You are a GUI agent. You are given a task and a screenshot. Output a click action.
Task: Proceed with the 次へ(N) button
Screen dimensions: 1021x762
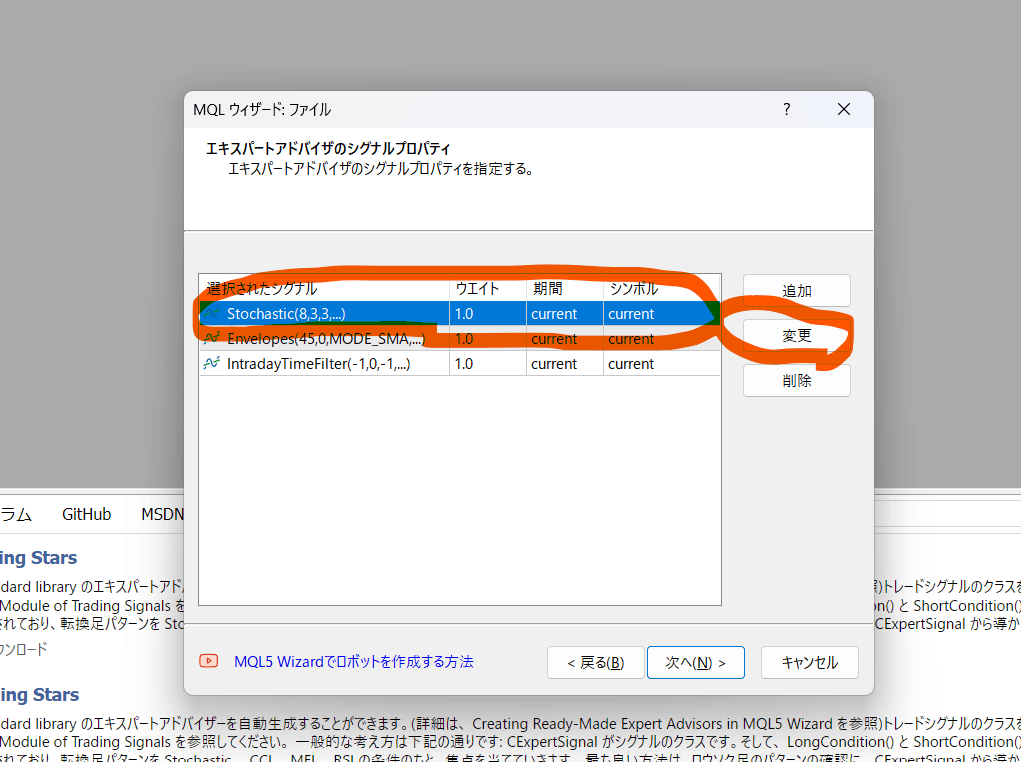pos(695,662)
